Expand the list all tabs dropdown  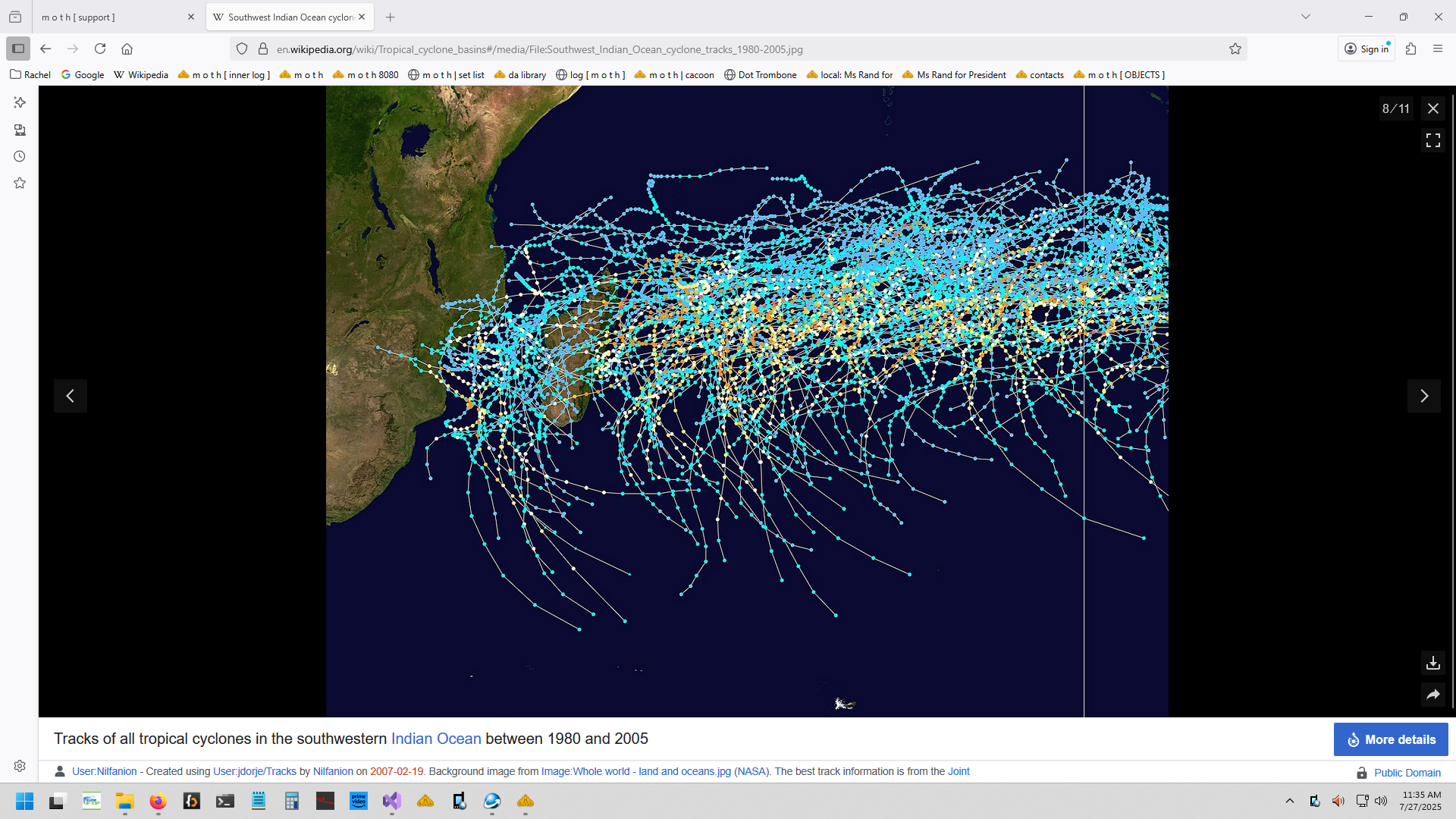(x=1305, y=17)
